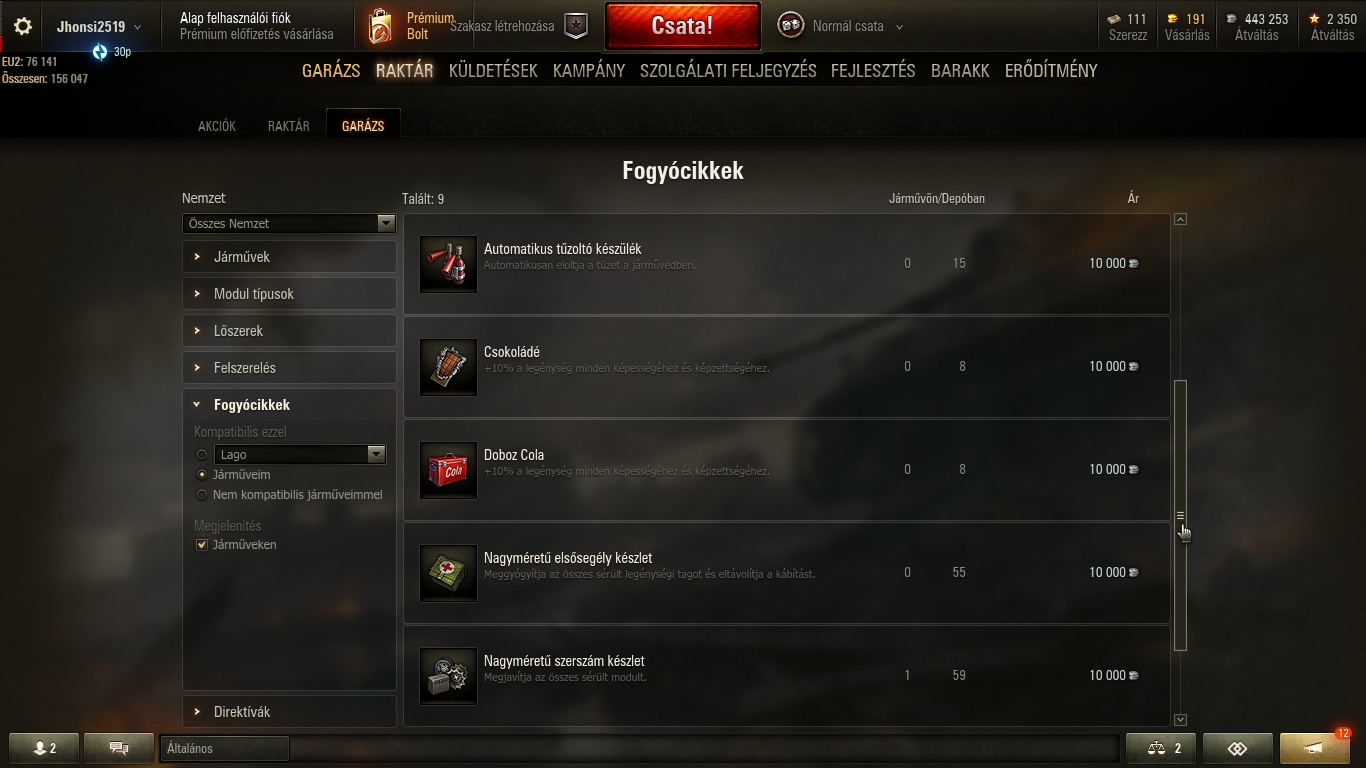The image size is (1366, 768).
Task: Select Nem kompatibilis járműveimmel radio option
Action: coord(202,495)
